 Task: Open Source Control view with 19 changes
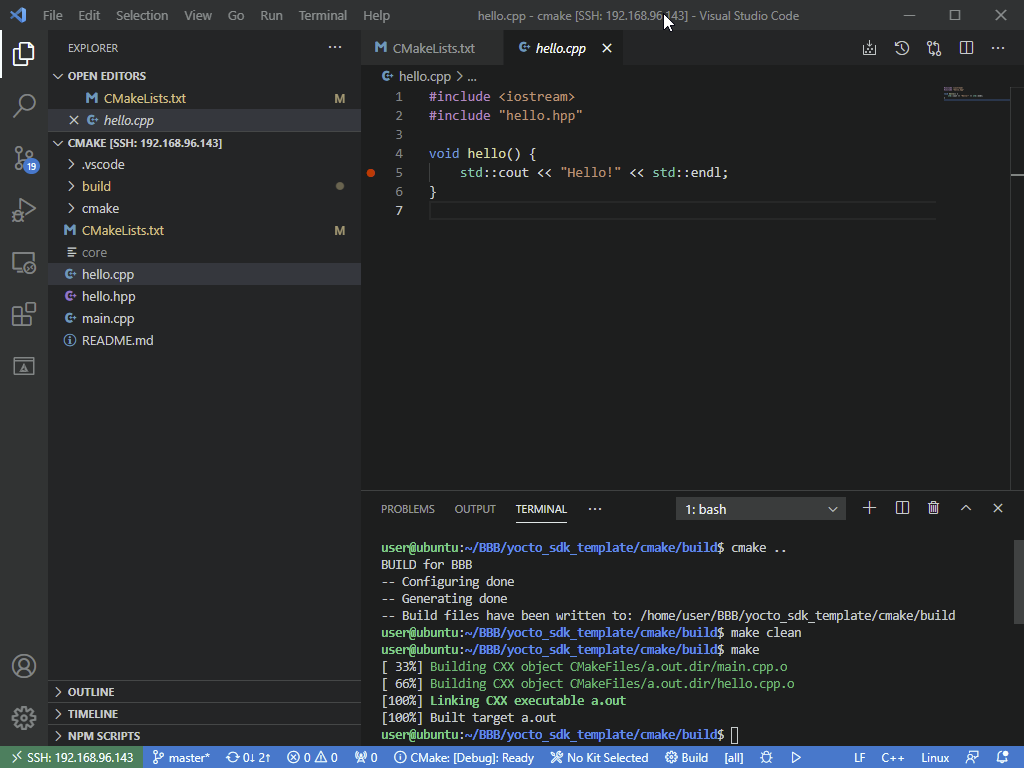pyautogui.click(x=24, y=158)
